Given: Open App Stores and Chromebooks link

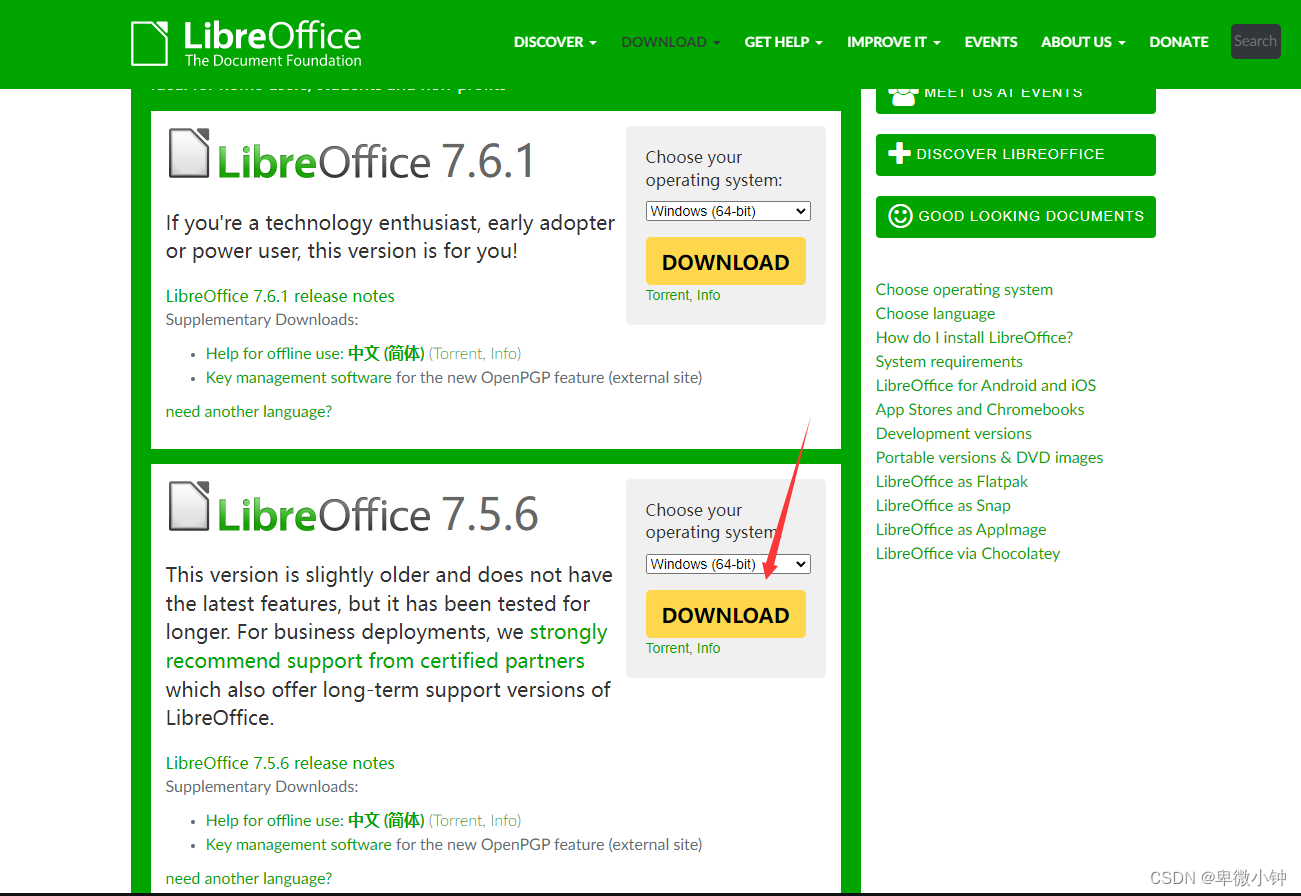Looking at the screenshot, I should [980, 410].
